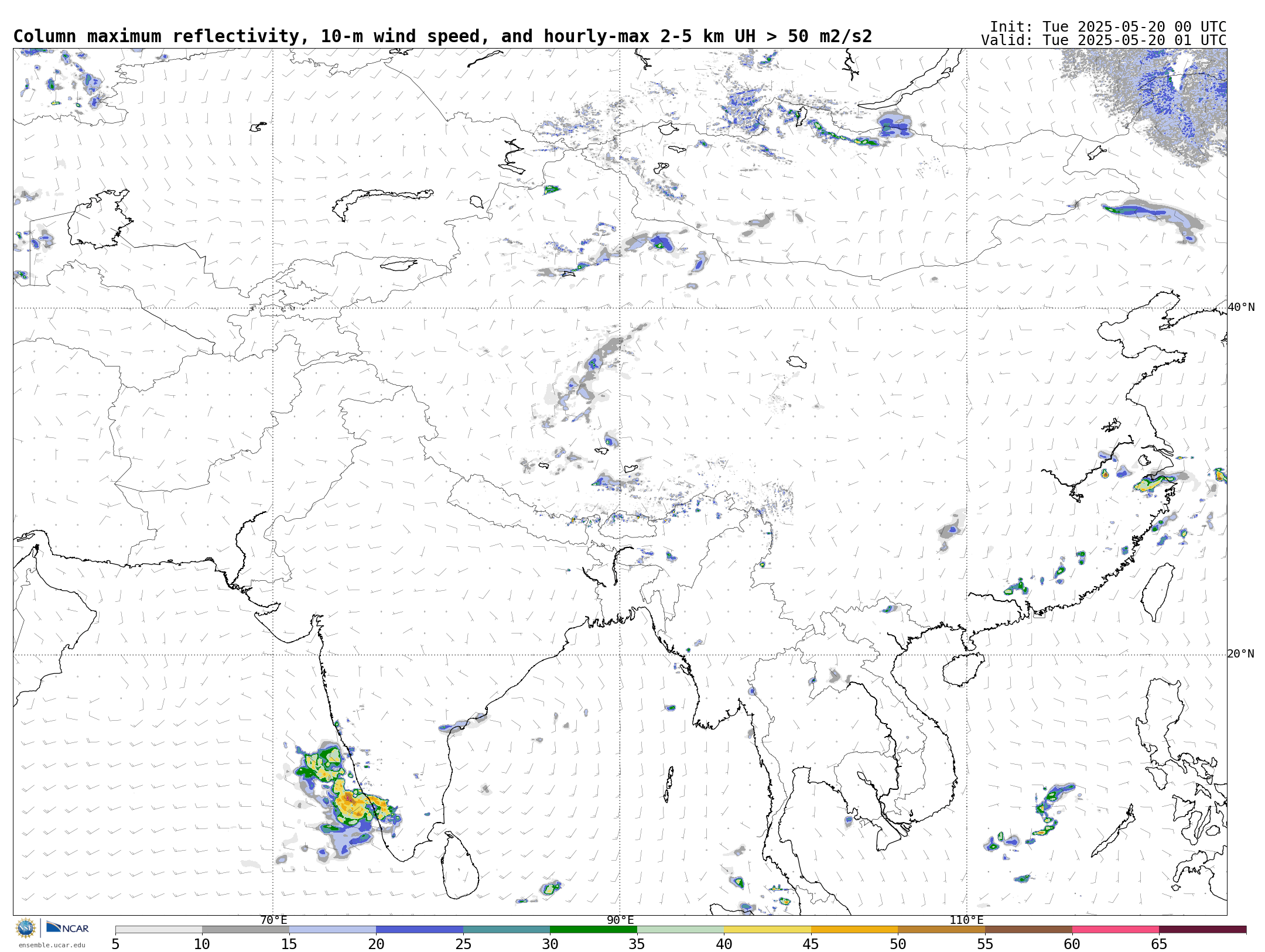Click the colorbar tick label '35'
Viewport: 1265px width, 952px height.
click(637, 944)
